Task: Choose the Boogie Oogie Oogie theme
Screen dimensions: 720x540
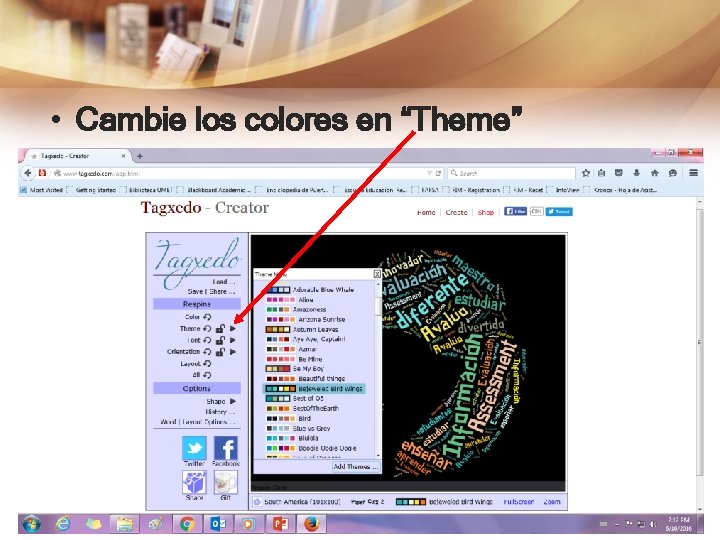Action: (x=312, y=448)
